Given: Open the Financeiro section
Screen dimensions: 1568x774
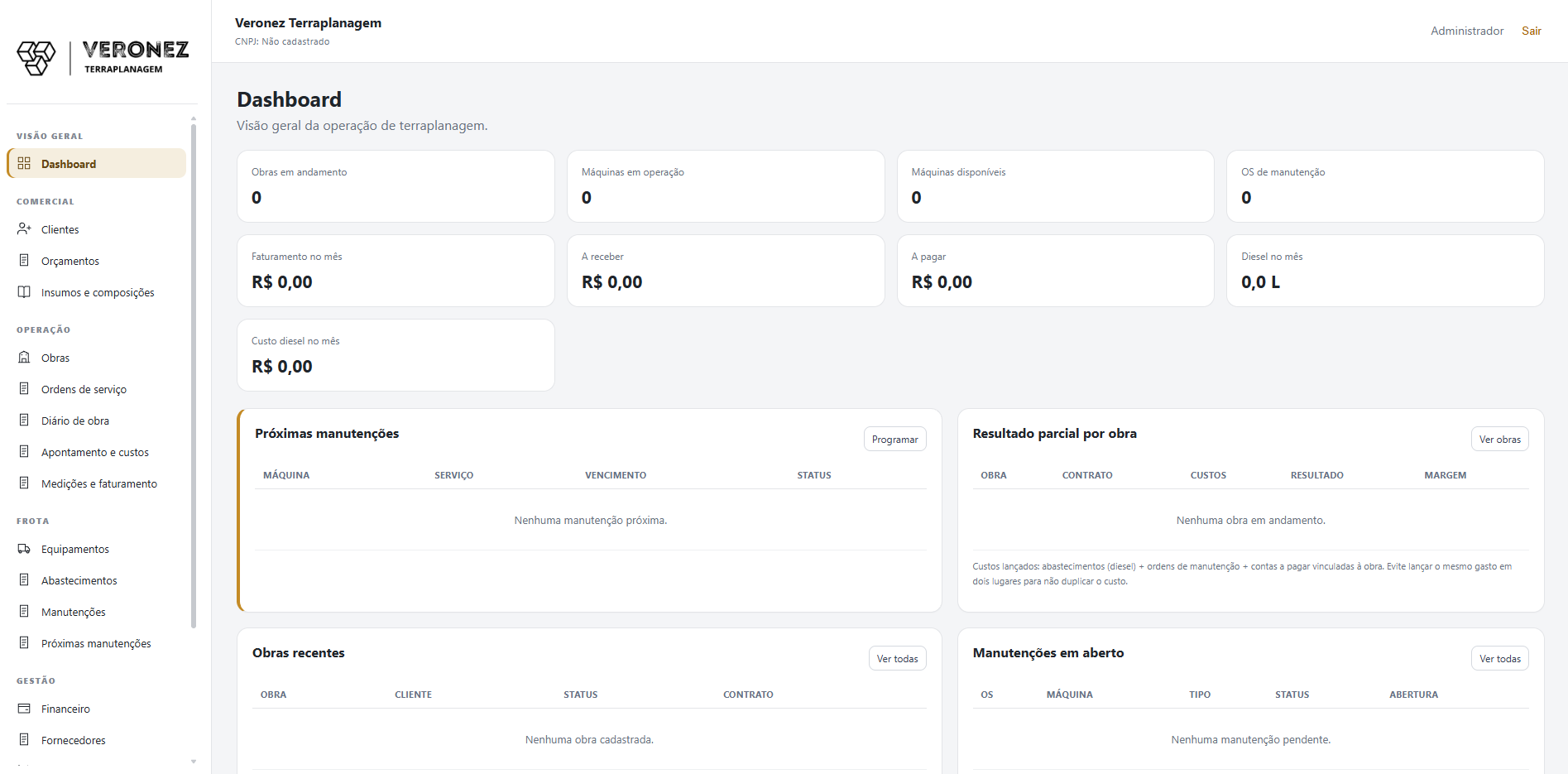Looking at the screenshot, I should 97,709.
